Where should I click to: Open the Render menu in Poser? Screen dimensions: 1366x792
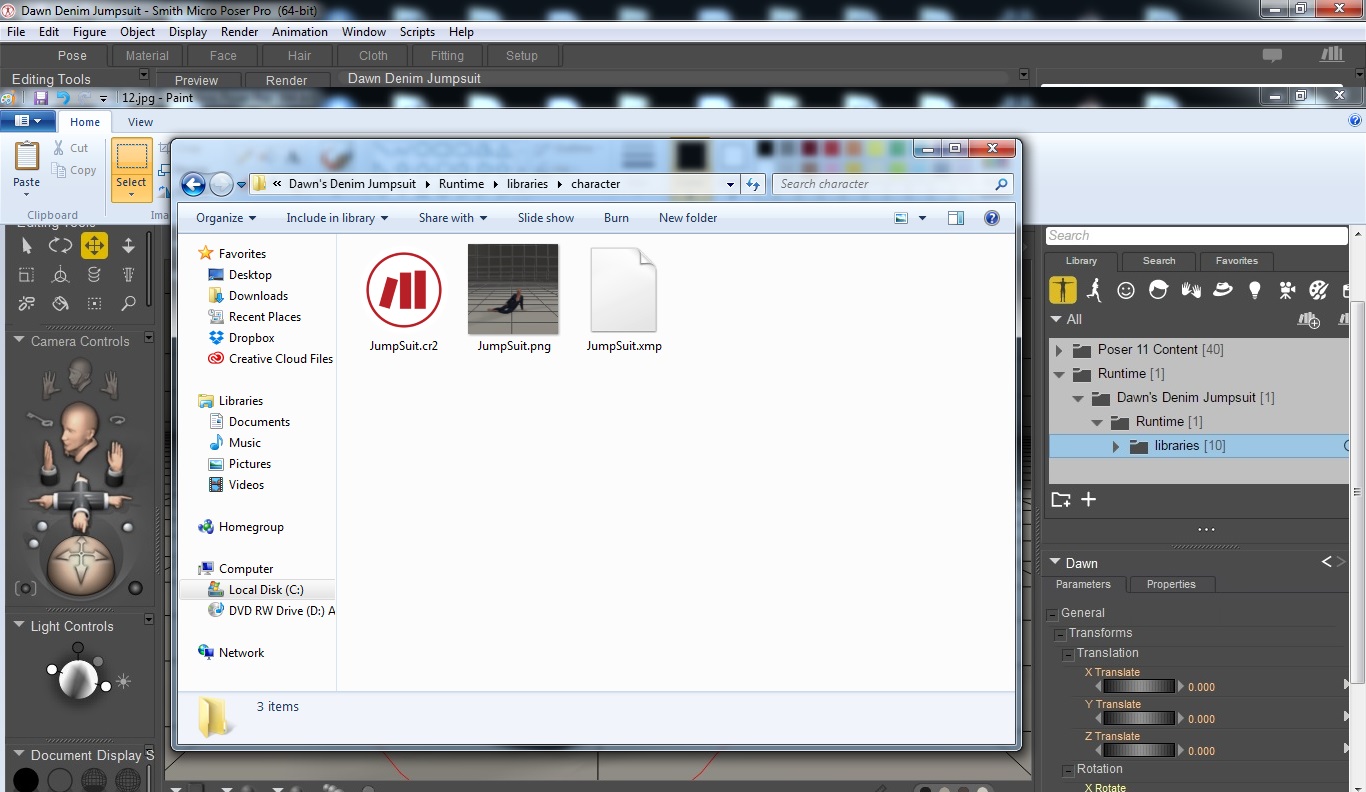pos(240,32)
